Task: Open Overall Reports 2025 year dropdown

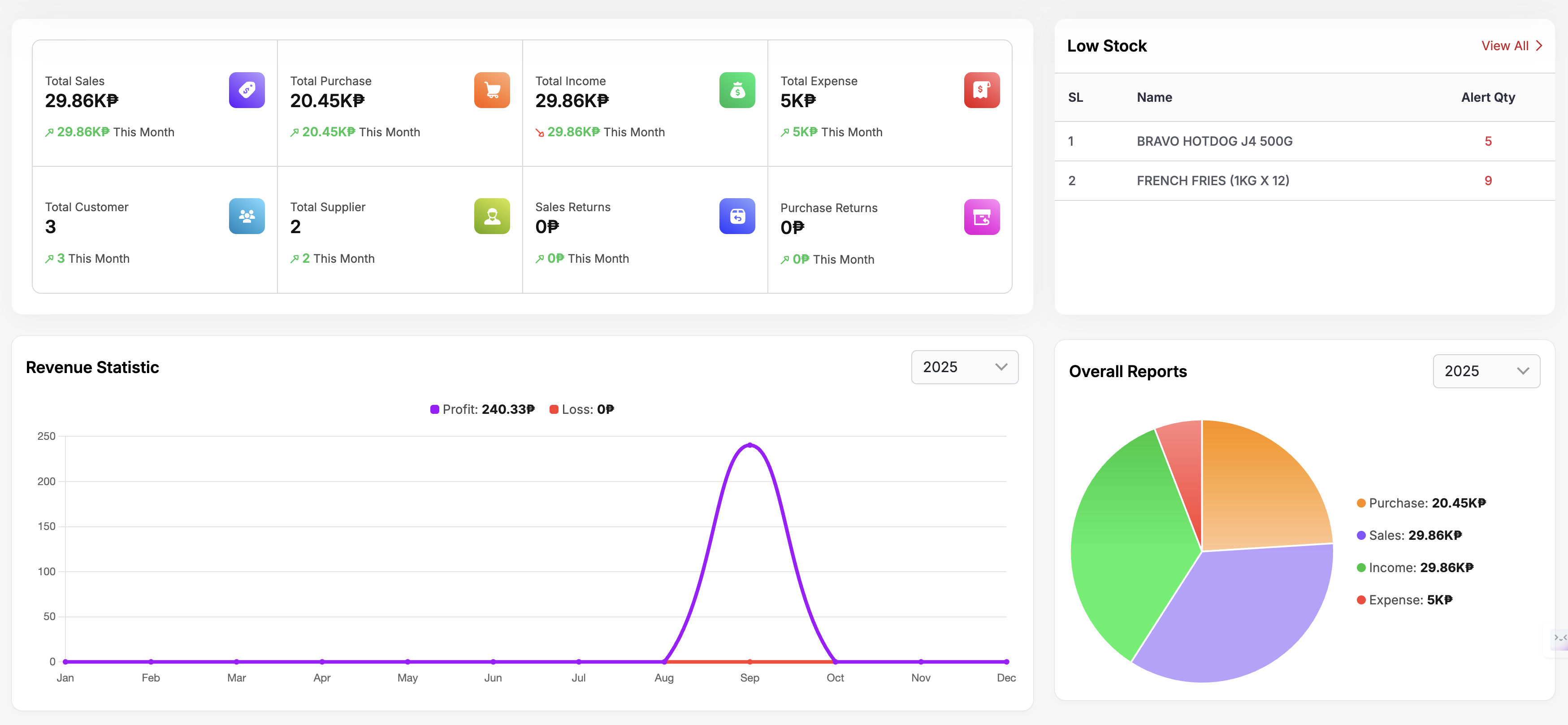Action: pos(1486,371)
